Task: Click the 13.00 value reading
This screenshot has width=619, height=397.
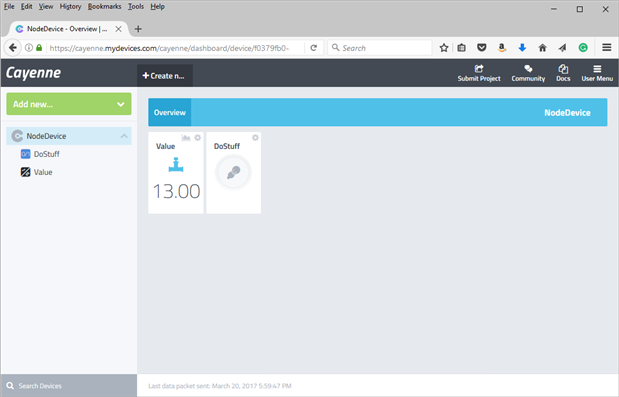Action: click(176, 191)
